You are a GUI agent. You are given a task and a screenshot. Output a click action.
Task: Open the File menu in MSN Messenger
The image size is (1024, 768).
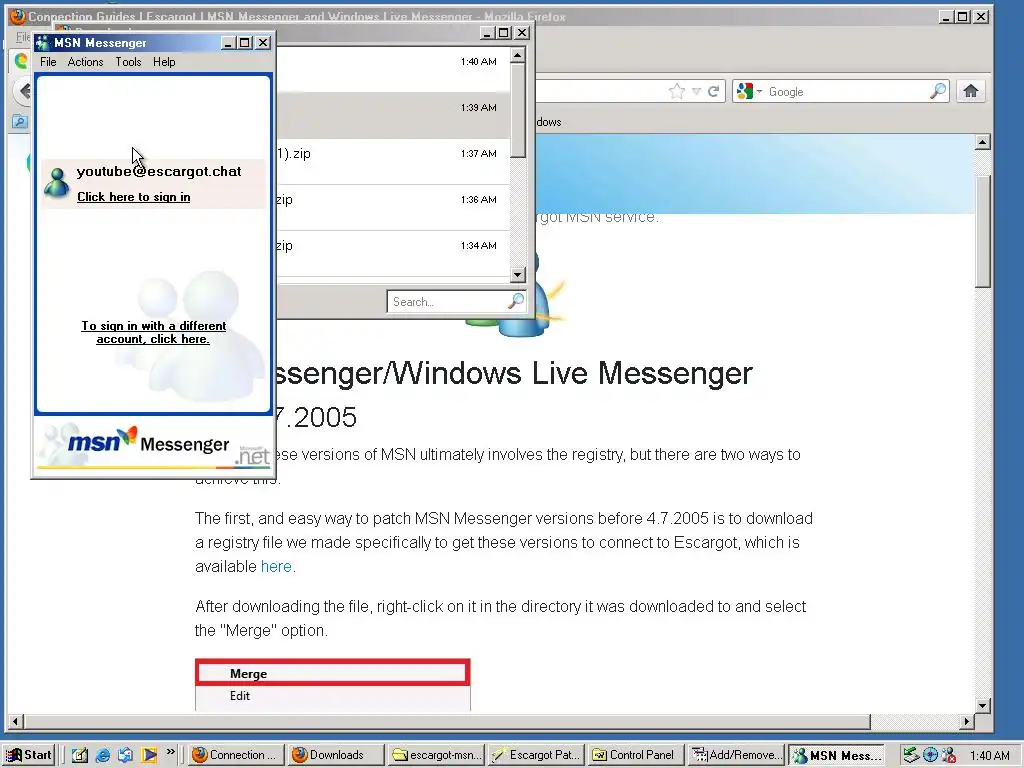(48, 62)
